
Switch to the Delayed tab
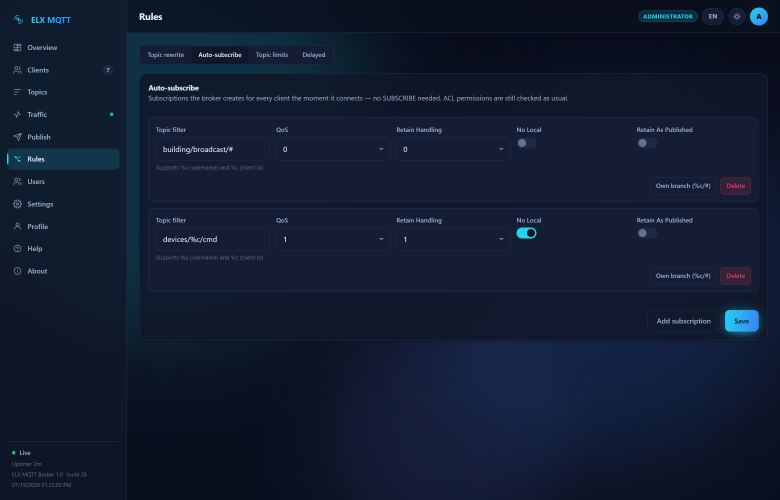pyautogui.click(x=314, y=55)
